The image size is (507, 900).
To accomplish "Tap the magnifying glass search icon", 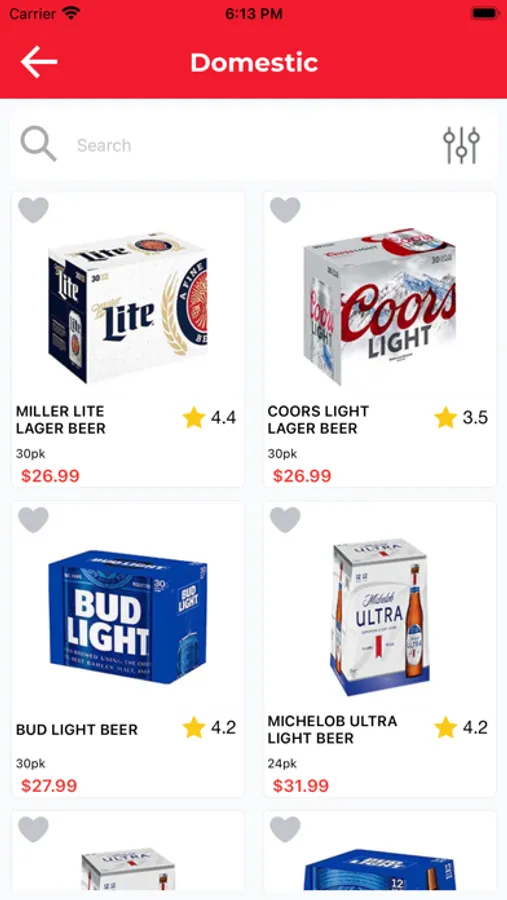I will 38,144.
